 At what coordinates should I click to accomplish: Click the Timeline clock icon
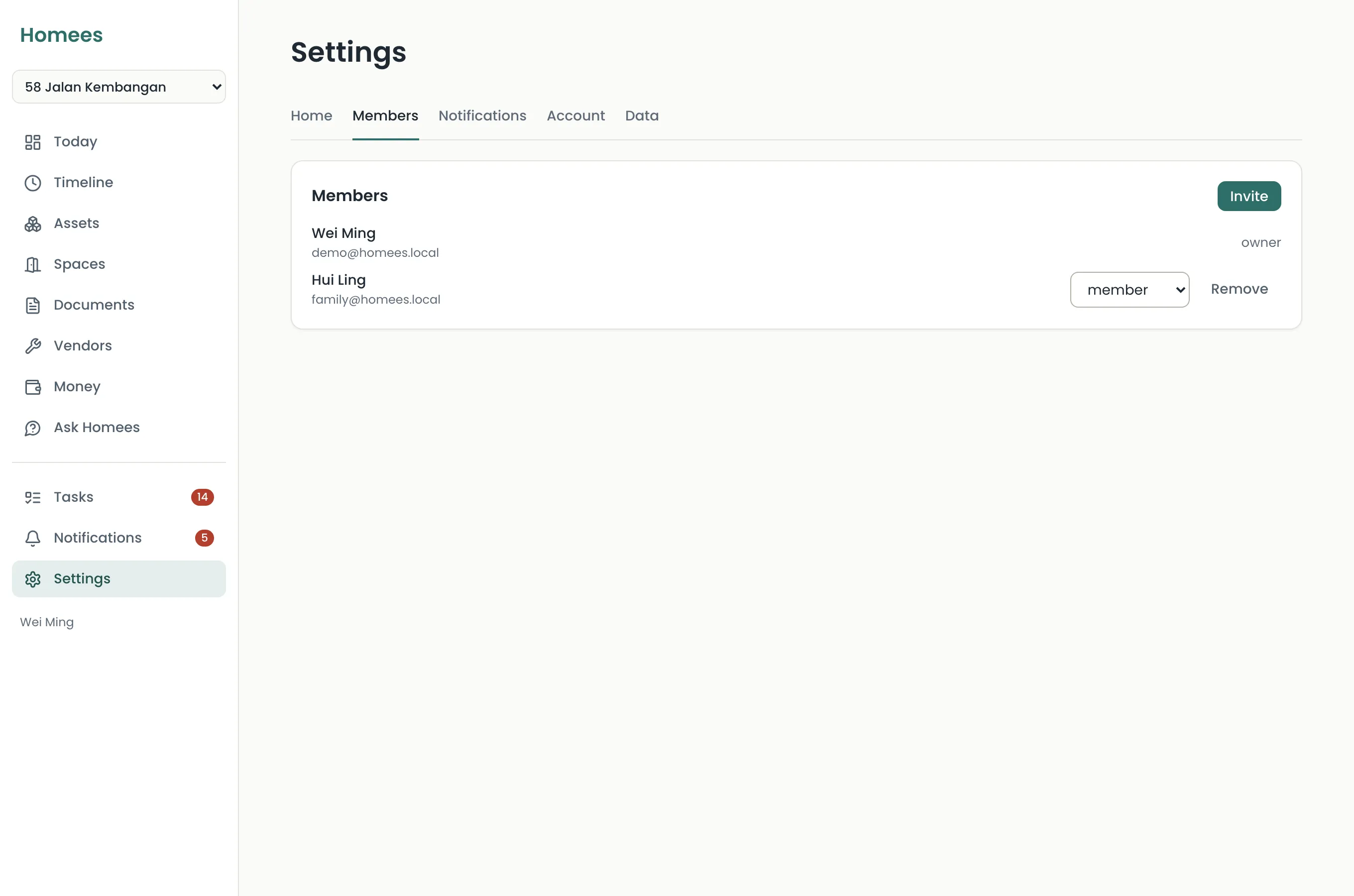pos(32,183)
